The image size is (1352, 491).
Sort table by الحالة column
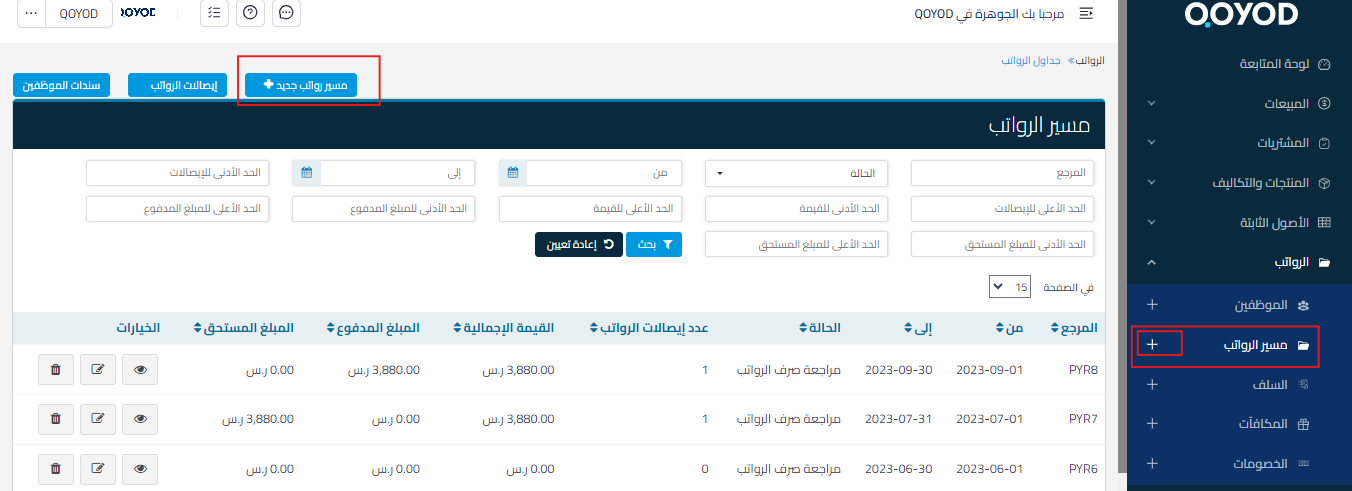click(820, 327)
